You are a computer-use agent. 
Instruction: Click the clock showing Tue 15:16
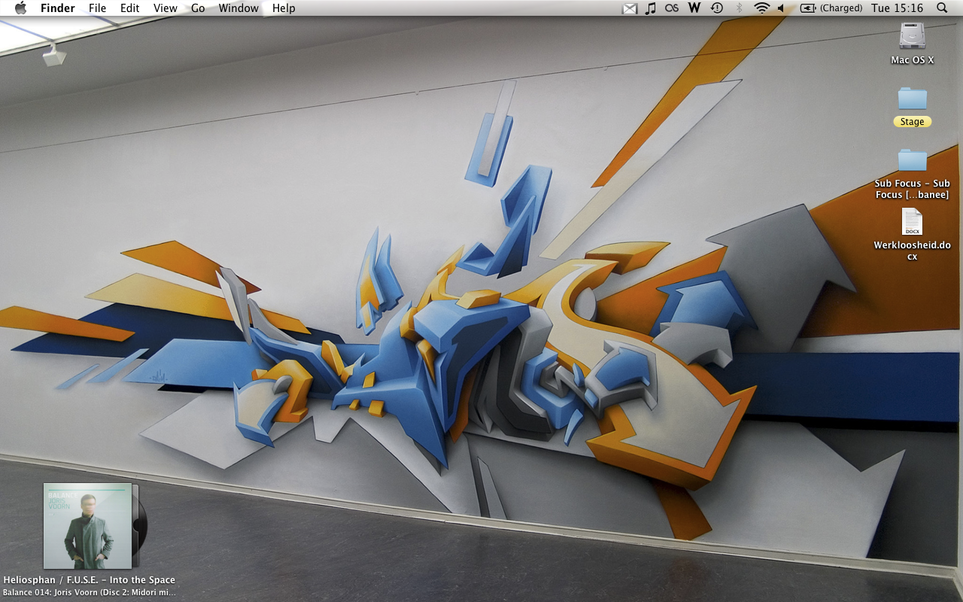click(897, 8)
